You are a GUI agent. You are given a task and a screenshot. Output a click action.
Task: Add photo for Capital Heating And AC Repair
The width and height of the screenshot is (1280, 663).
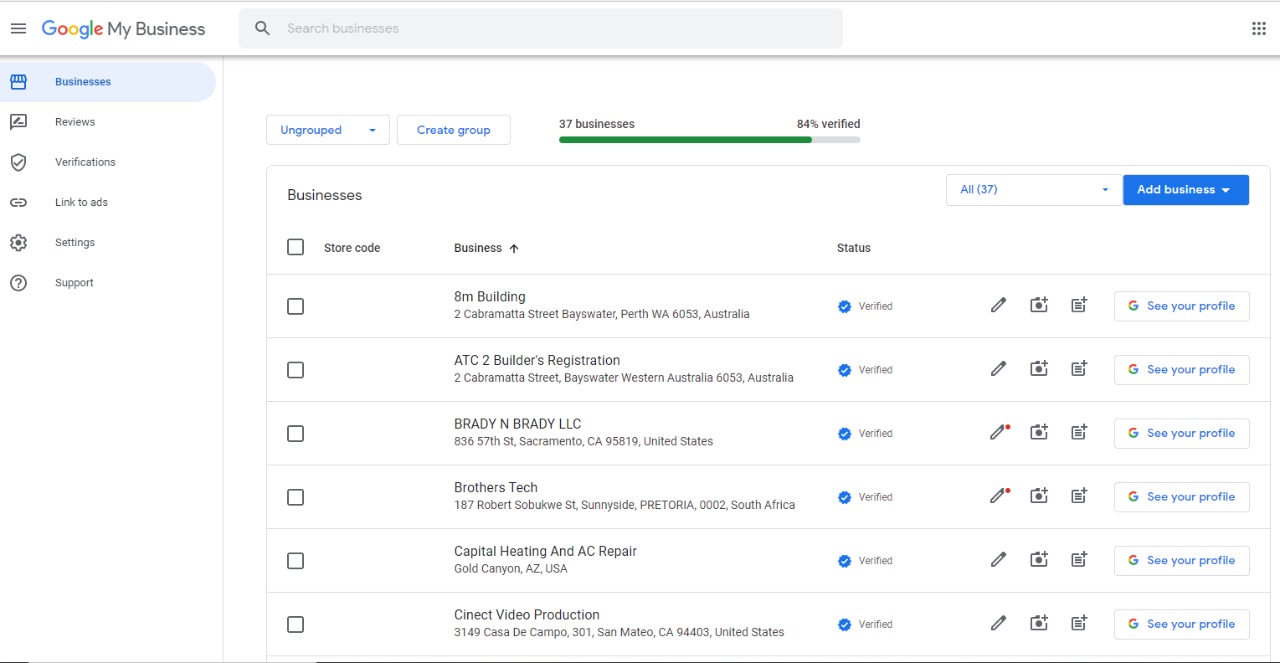(x=1039, y=560)
